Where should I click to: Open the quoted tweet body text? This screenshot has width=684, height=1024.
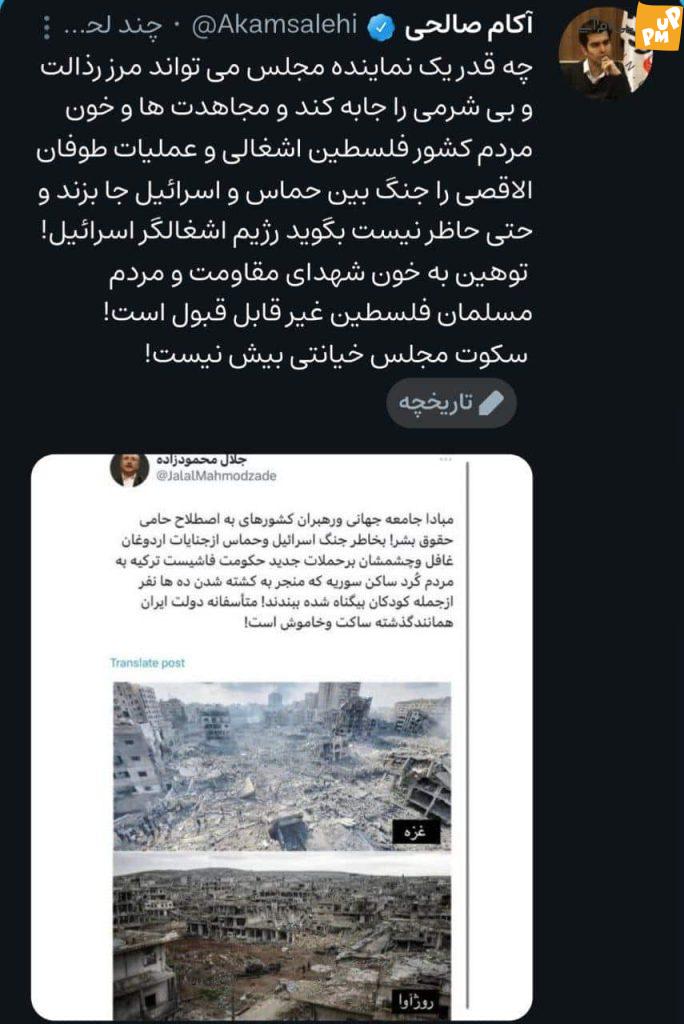point(284,571)
